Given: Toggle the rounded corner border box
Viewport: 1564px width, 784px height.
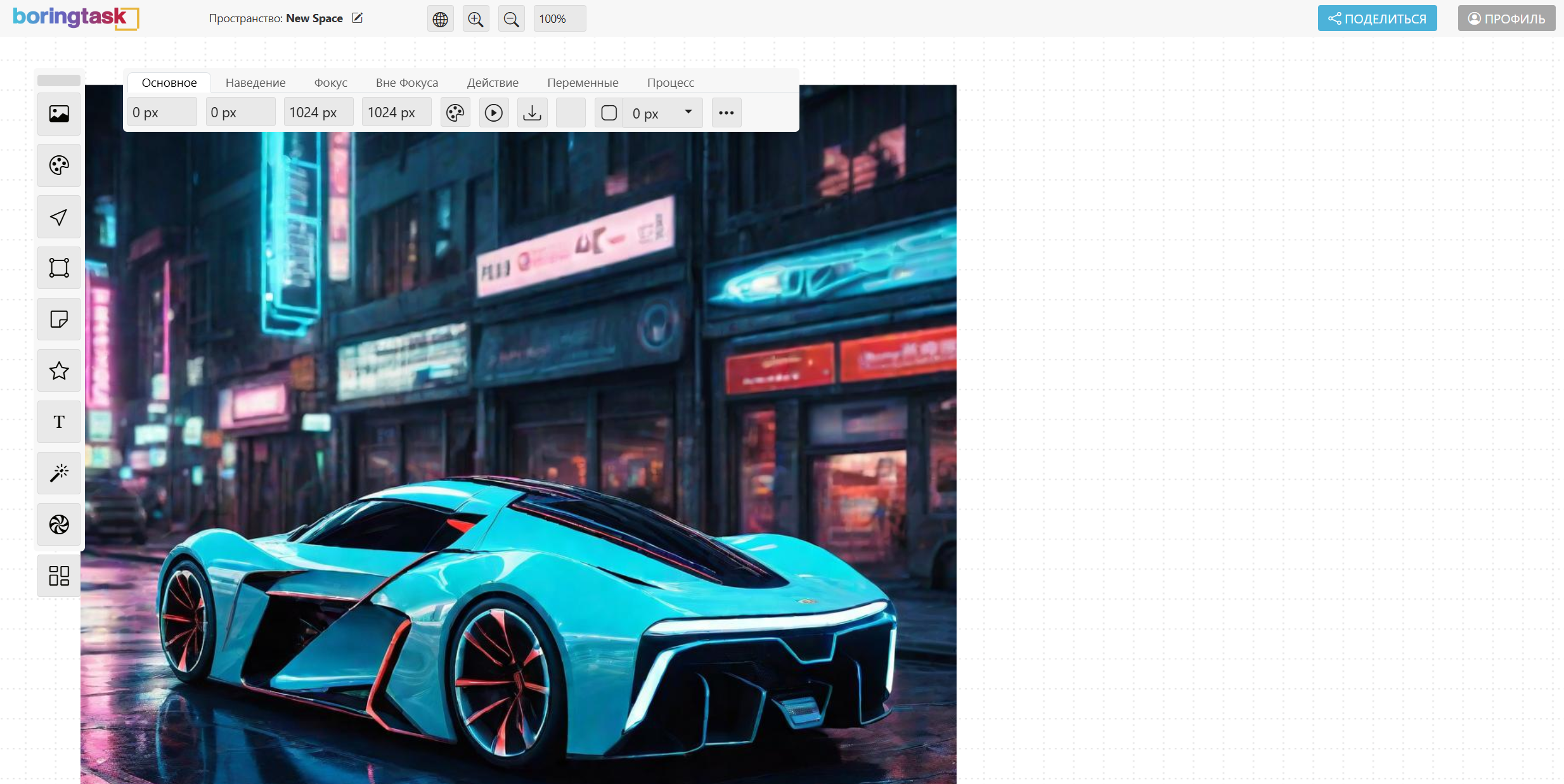Looking at the screenshot, I should click(x=609, y=113).
